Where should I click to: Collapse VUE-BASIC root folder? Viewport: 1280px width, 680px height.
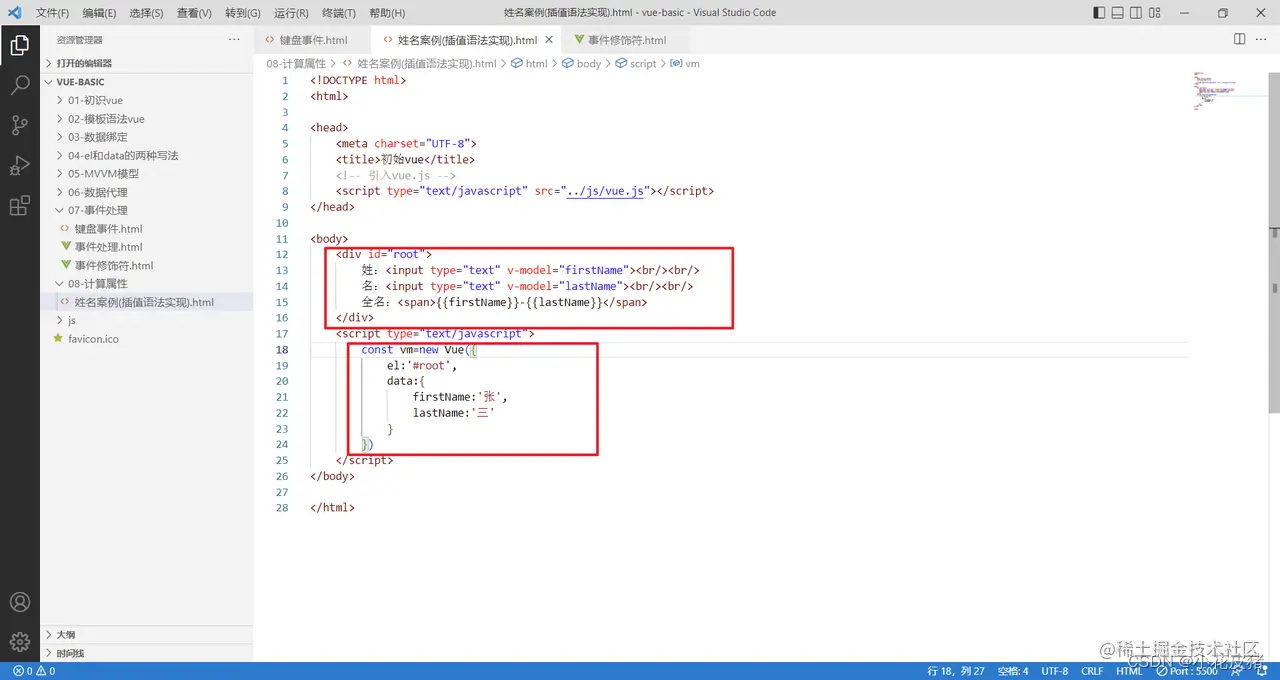[x=147, y=82]
